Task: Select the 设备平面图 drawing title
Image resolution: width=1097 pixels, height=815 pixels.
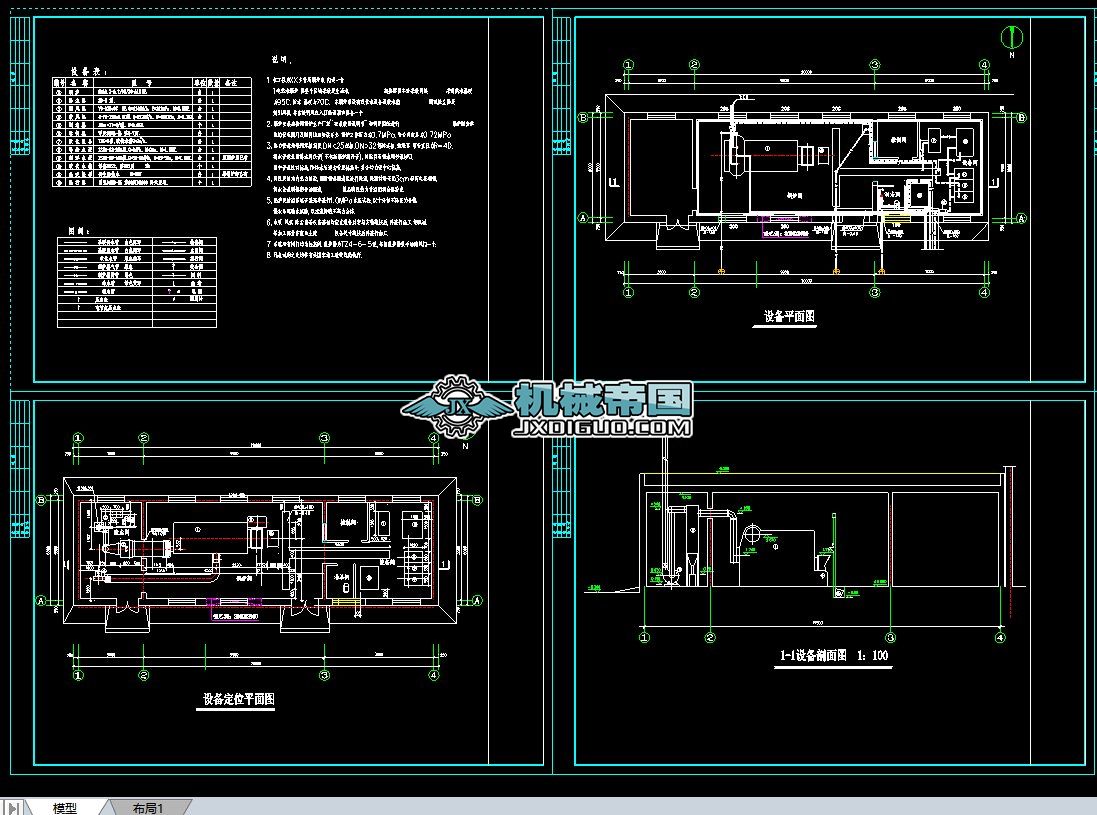Action: 788,316
